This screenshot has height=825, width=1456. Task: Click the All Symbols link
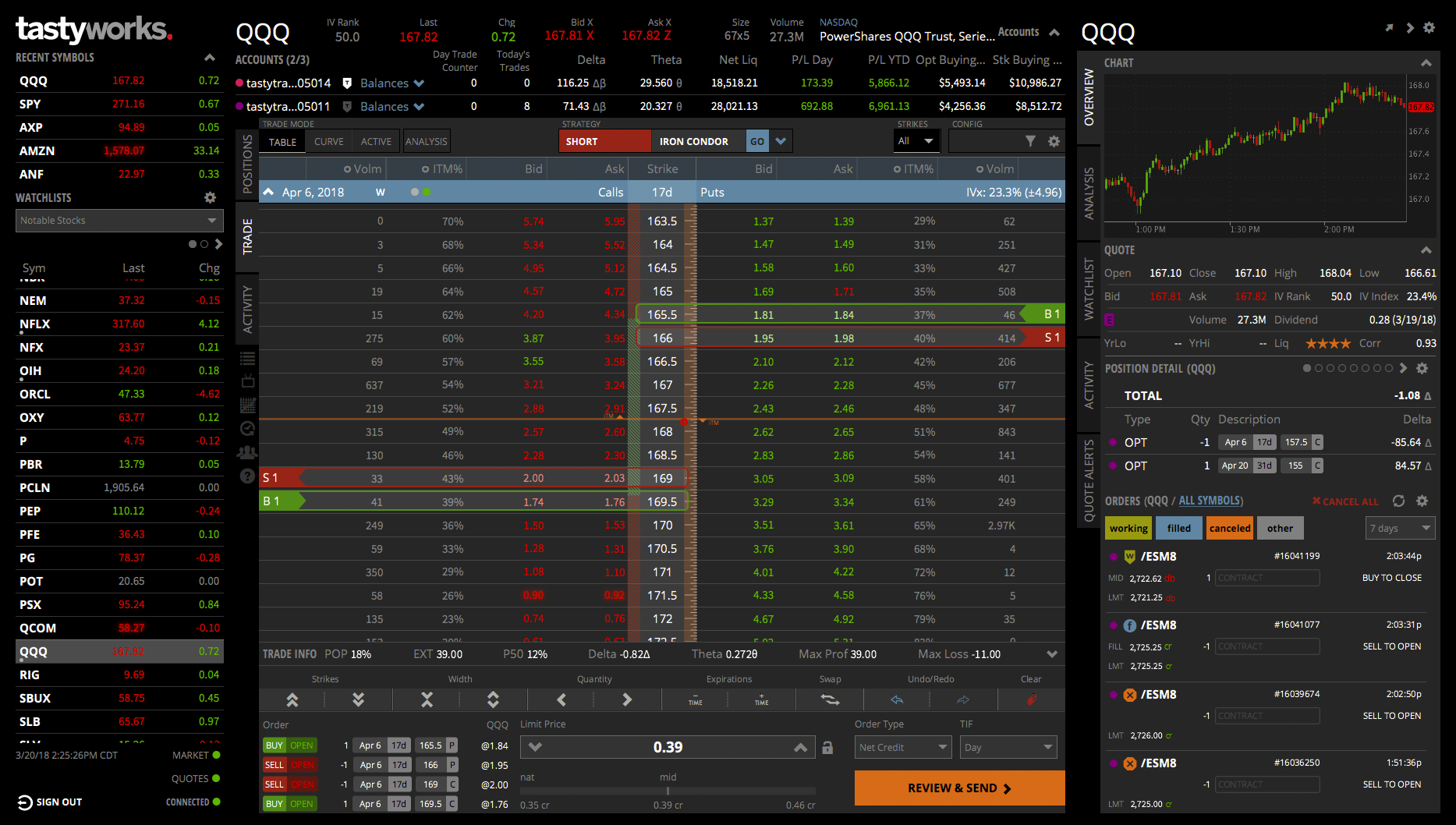coord(1210,501)
